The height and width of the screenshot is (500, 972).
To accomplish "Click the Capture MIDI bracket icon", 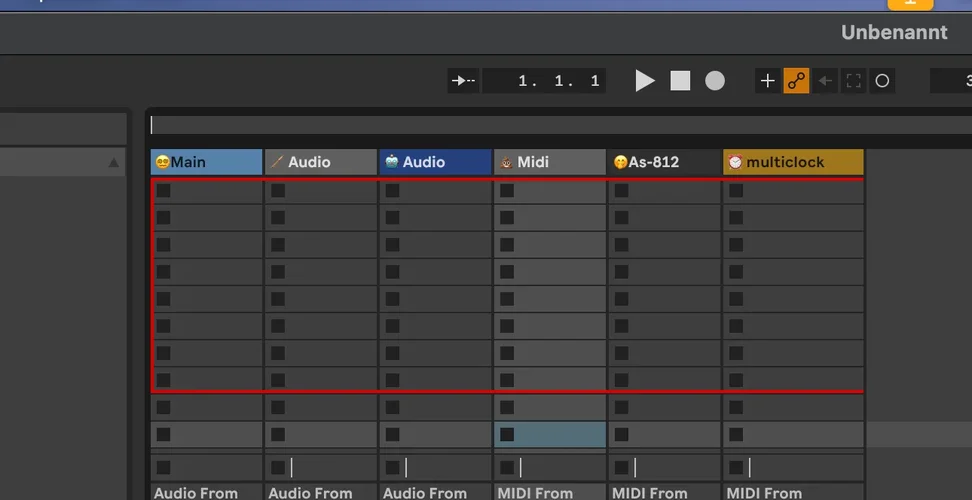I will (853, 81).
